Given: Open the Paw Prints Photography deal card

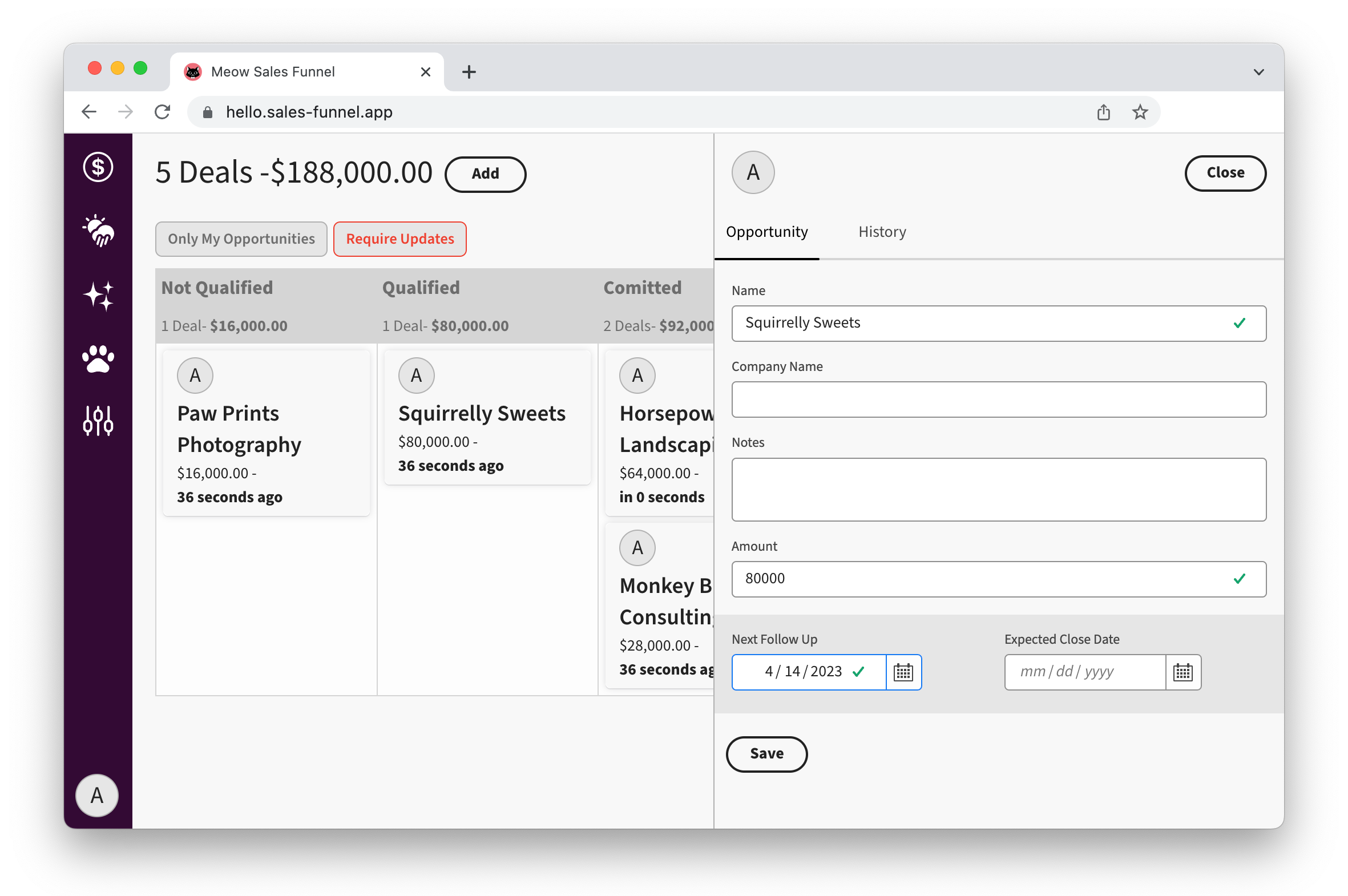Looking at the screenshot, I should [266, 433].
